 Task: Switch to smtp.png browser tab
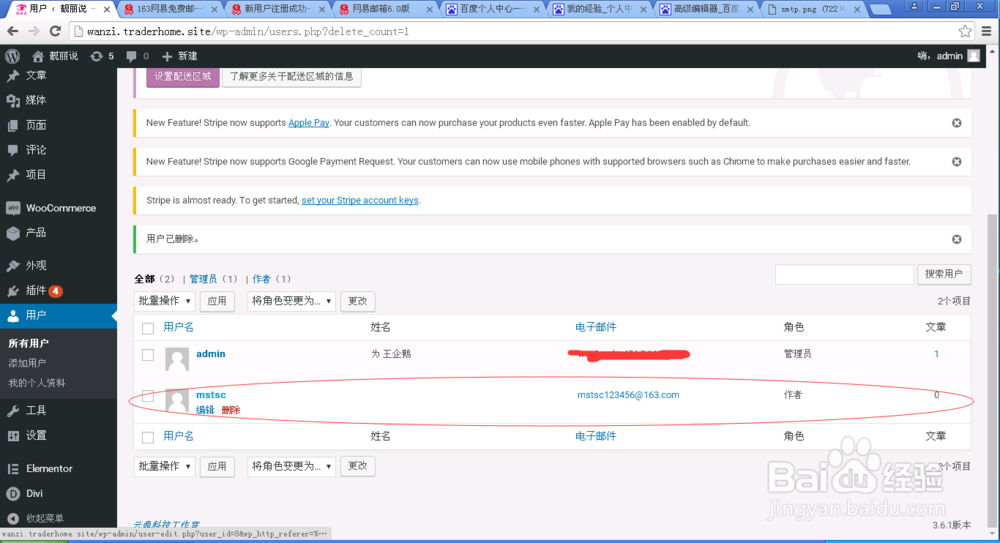pos(815,9)
